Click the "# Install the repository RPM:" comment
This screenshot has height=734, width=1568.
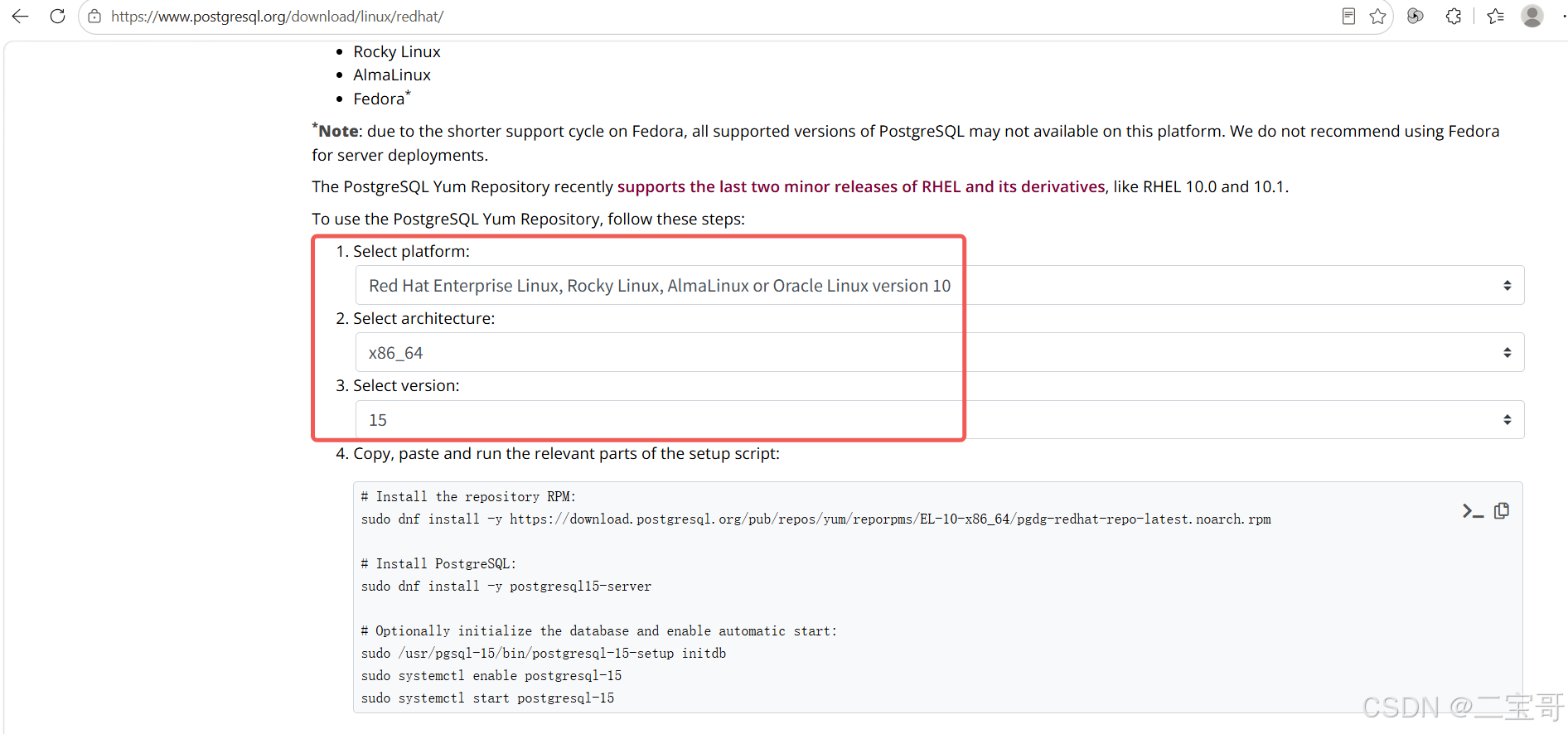[468, 496]
